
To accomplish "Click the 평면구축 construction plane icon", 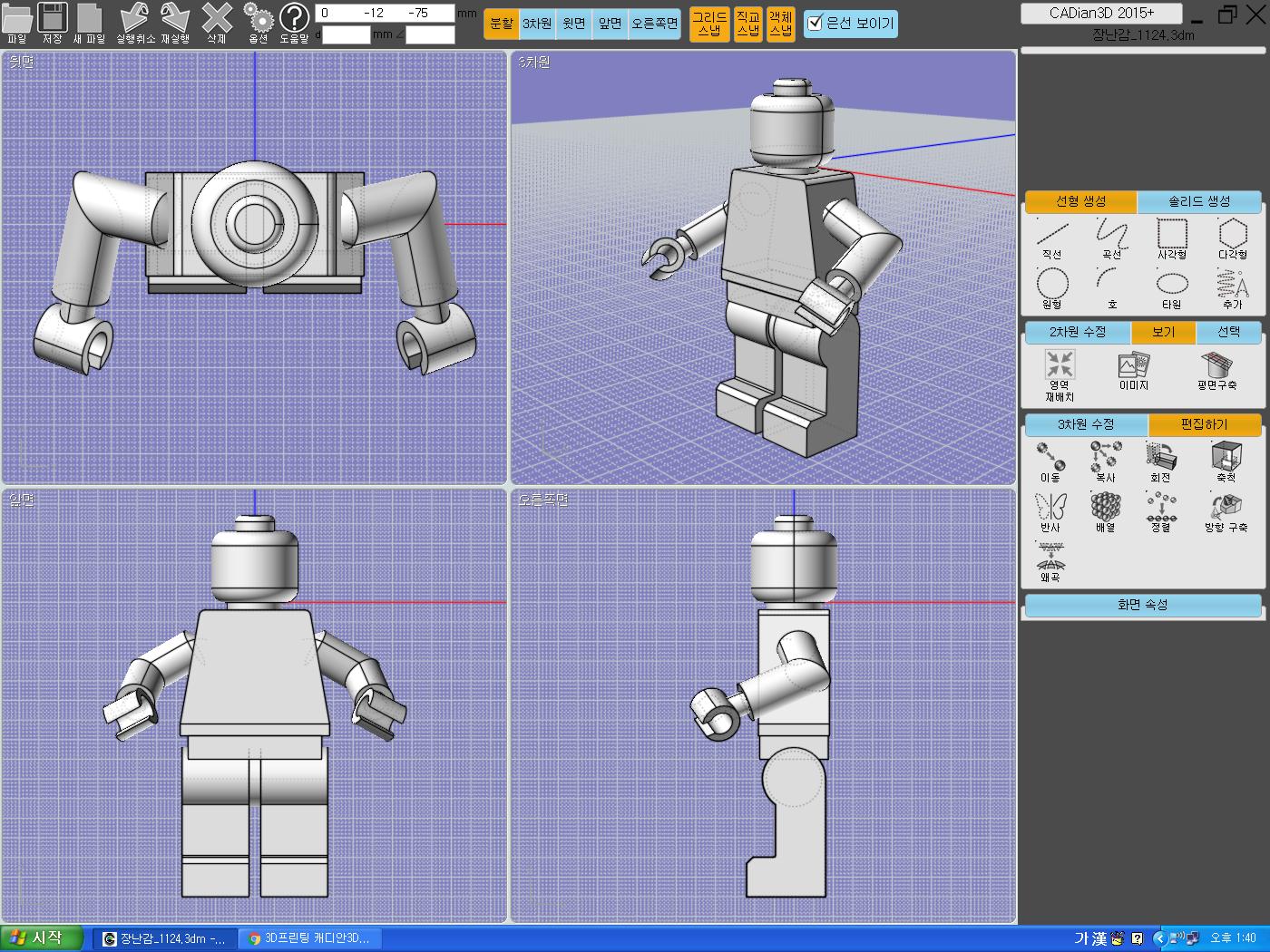I will pyautogui.click(x=1217, y=372).
